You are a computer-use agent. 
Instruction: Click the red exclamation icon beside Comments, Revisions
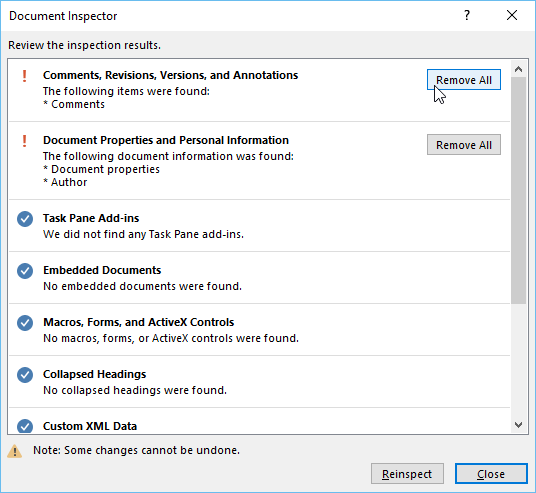[x=25, y=76]
